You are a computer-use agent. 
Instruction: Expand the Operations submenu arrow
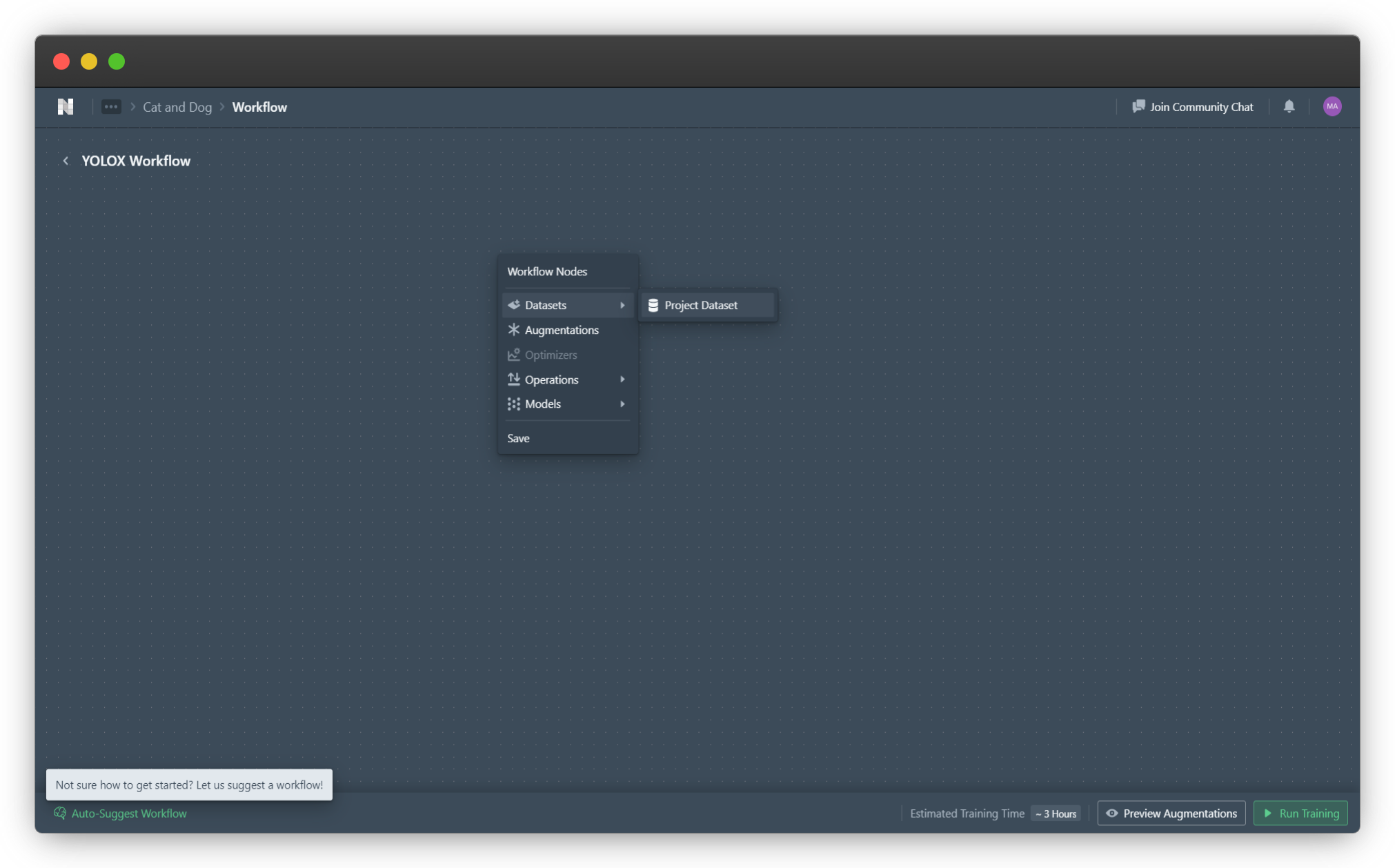(x=622, y=379)
